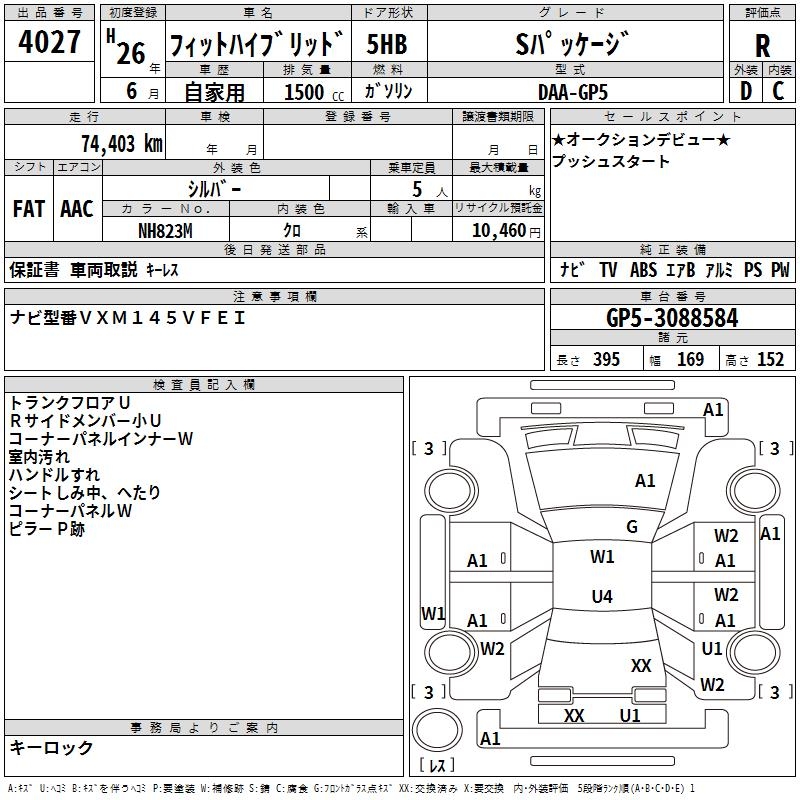This screenshot has height=800, width=800.
Task: Click the rear-right wheel circle
Action: click(x=753, y=651)
